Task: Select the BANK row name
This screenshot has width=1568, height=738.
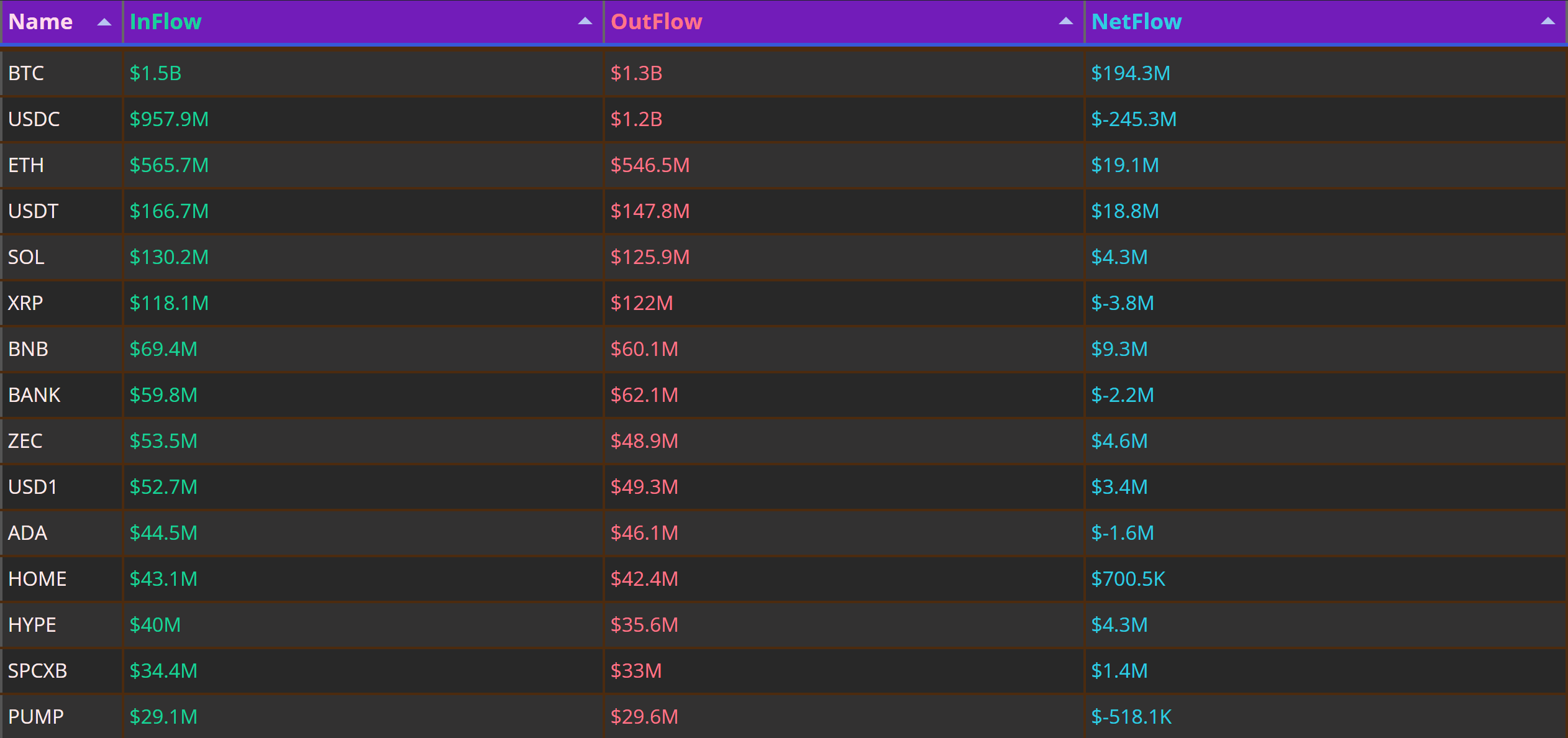Action: (34, 395)
